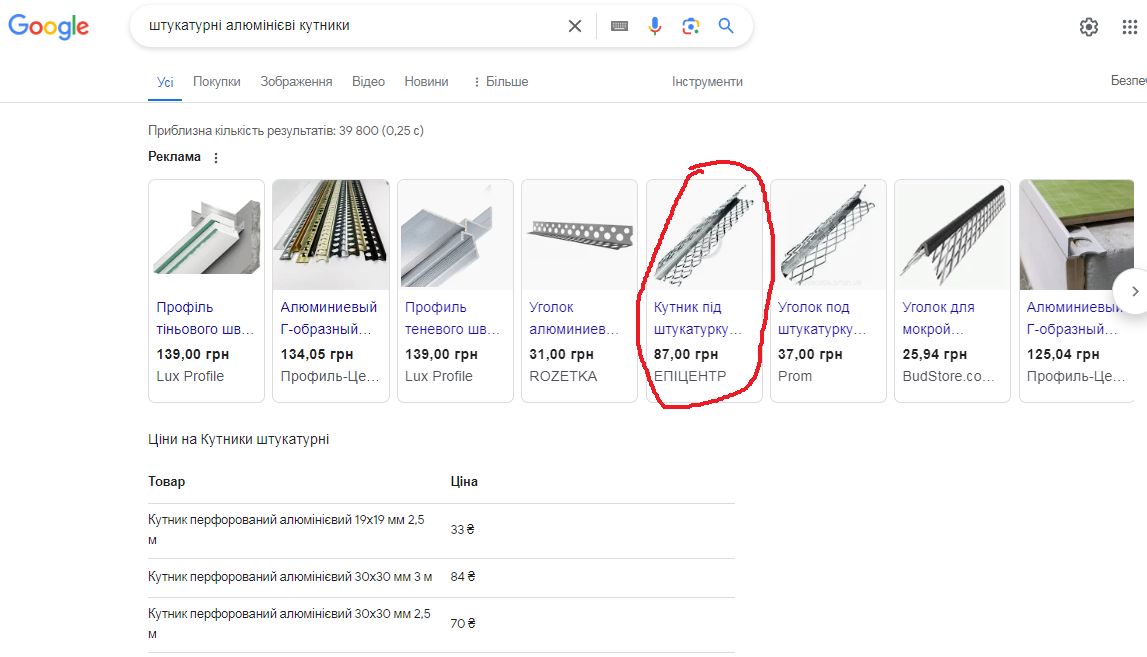Open the Відео results tab
This screenshot has width=1147, height=657.
pyautogui.click(x=368, y=81)
